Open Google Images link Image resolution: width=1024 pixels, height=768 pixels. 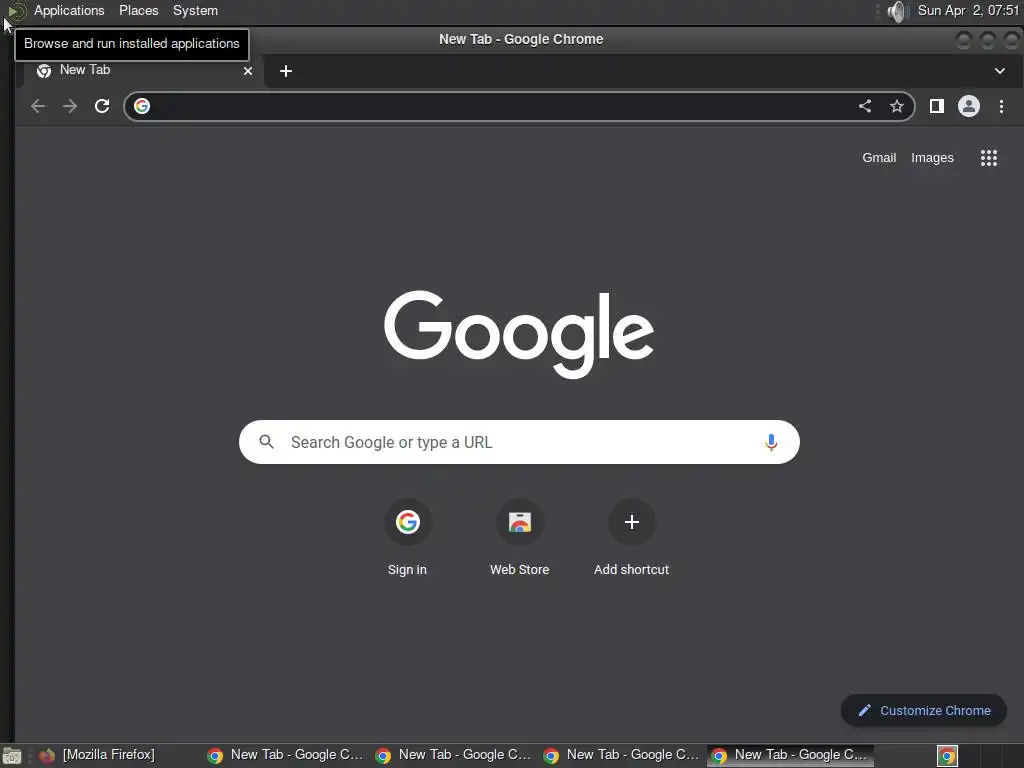click(932, 157)
